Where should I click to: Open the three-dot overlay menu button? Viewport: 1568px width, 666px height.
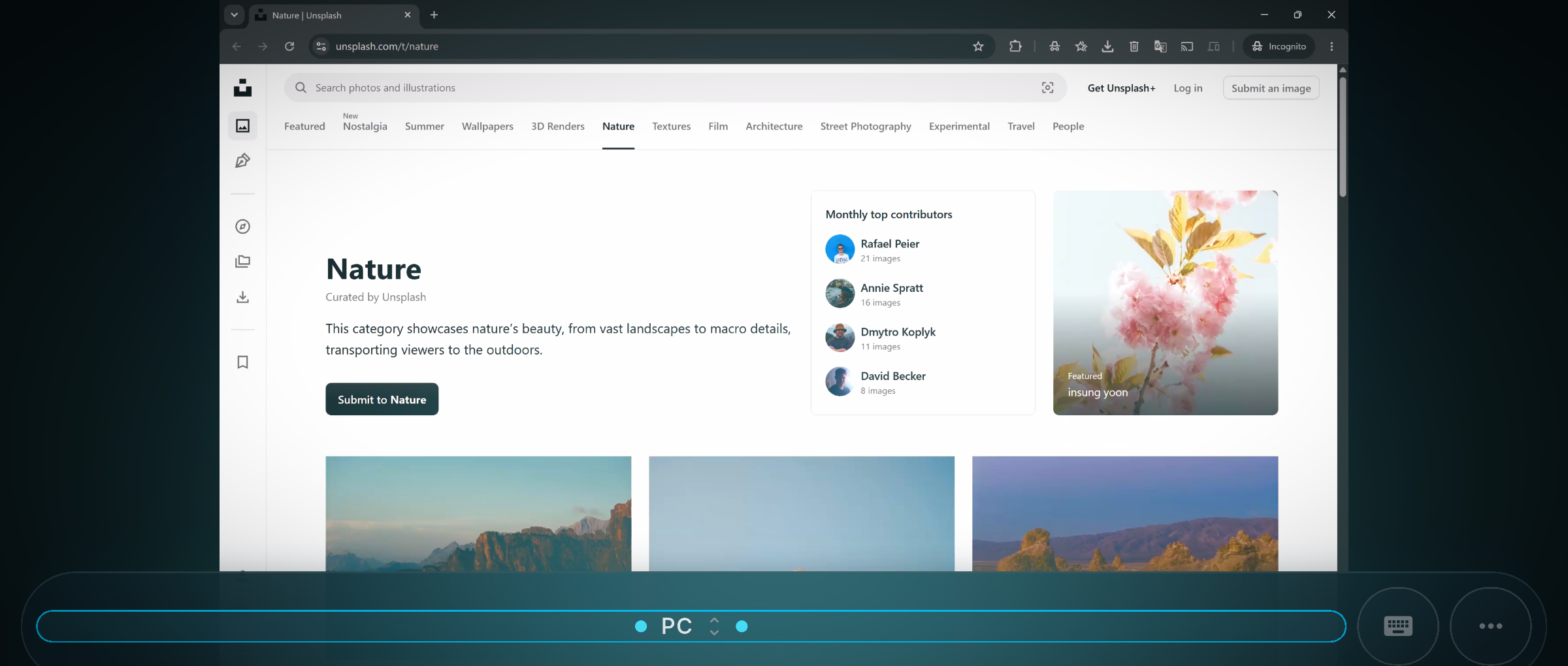click(x=1491, y=626)
